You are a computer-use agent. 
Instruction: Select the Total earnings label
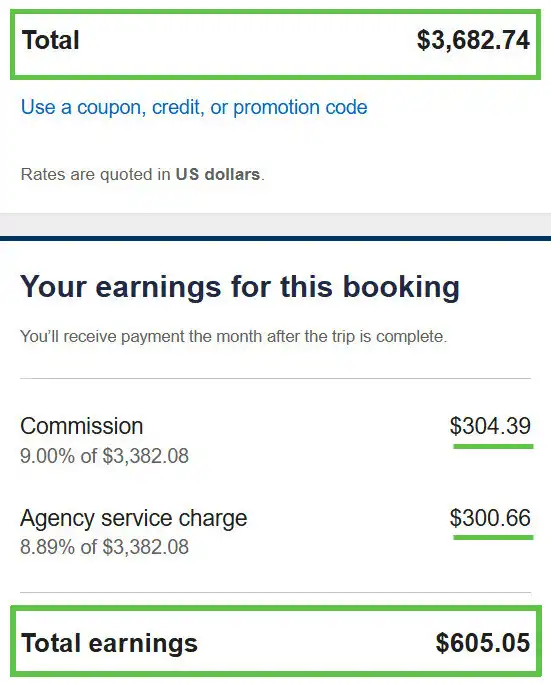[109, 643]
